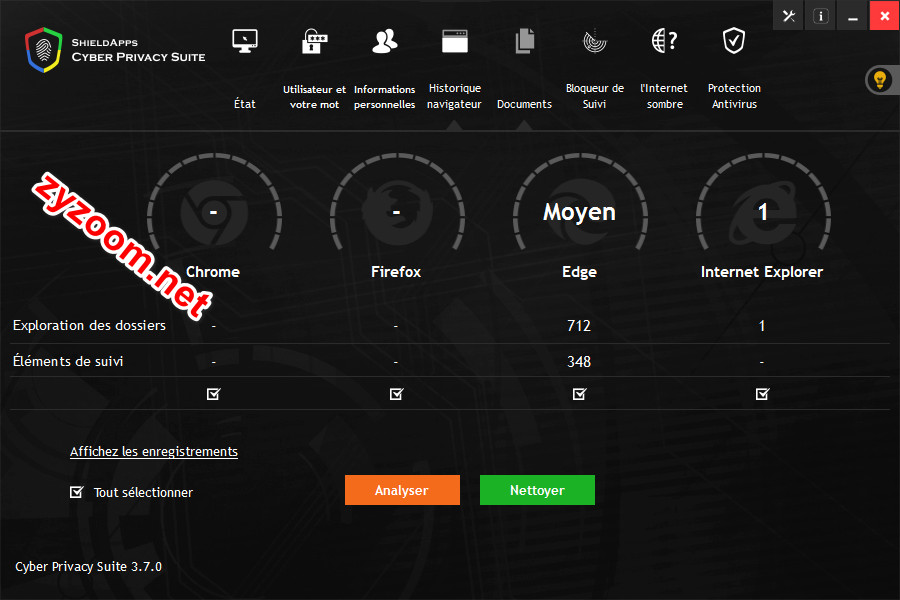Click the Firefox gauge icon

coord(397,202)
